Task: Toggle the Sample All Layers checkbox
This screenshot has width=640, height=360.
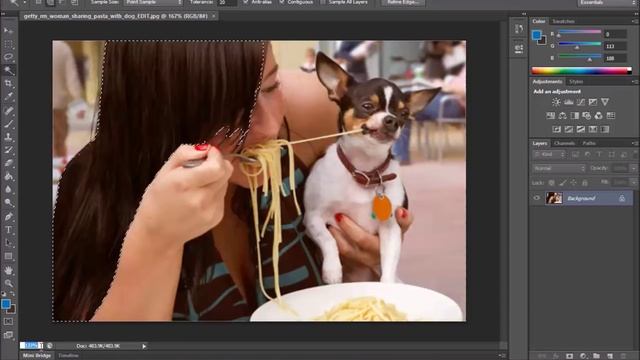Action: pyautogui.click(x=323, y=2)
